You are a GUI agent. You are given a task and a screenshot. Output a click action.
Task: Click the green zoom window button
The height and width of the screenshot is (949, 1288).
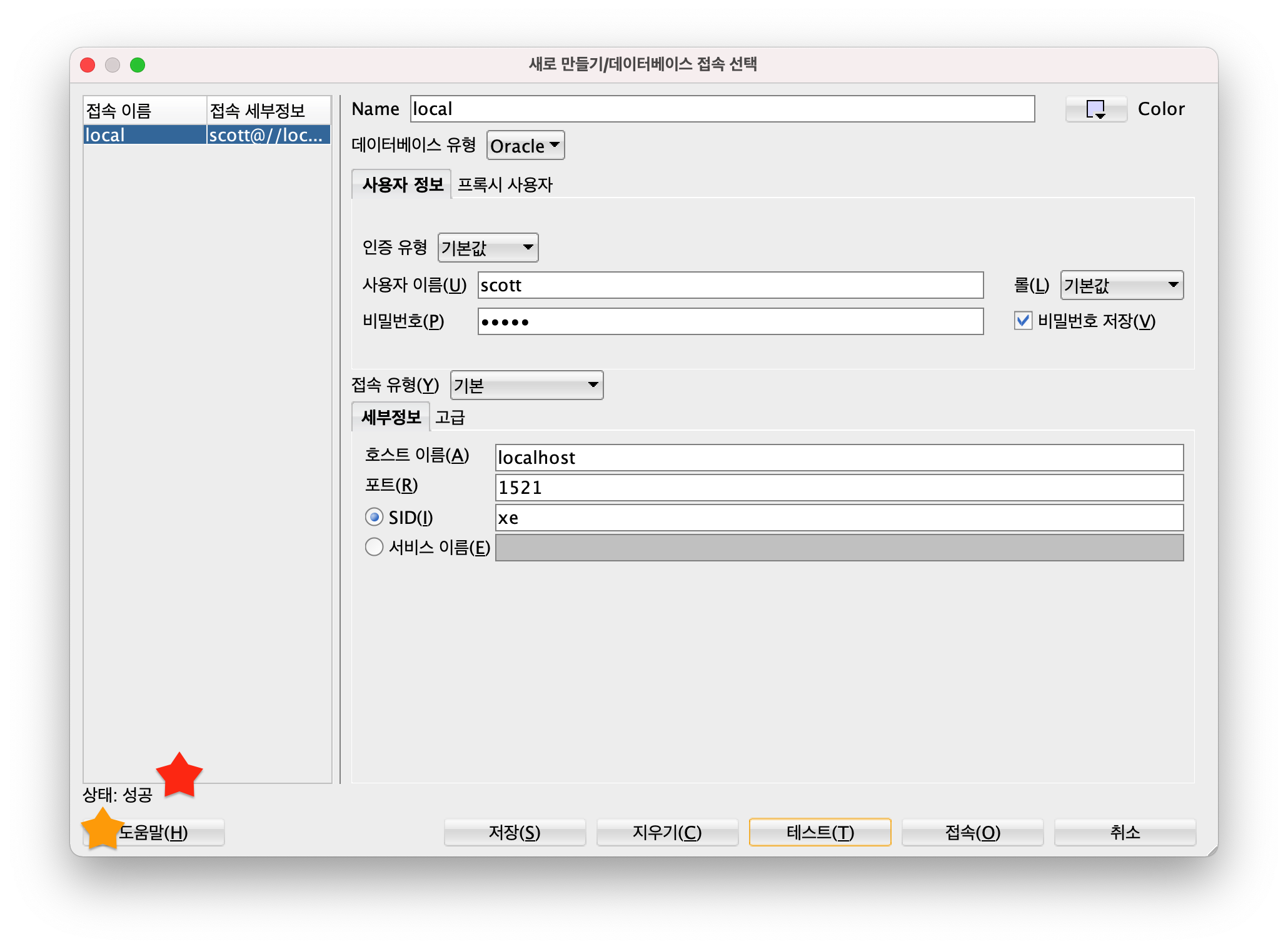click(x=138, y=65)
